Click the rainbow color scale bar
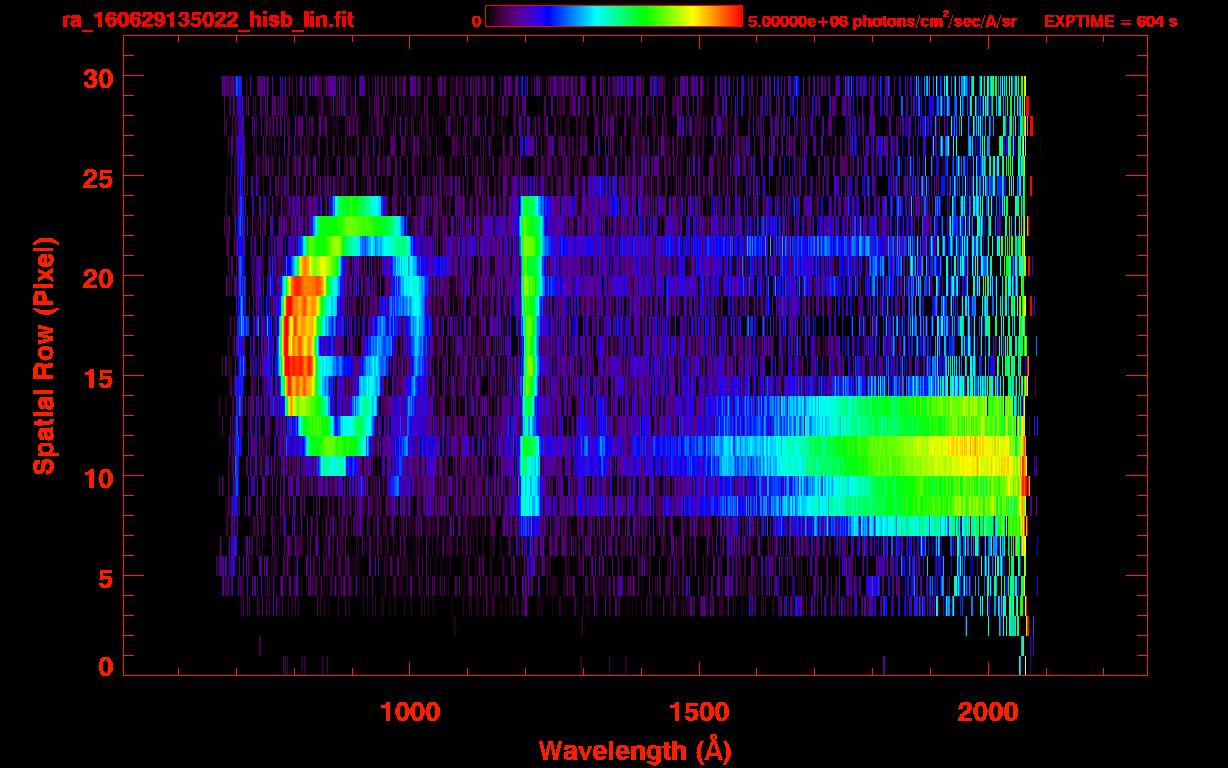 pos(613,16)
